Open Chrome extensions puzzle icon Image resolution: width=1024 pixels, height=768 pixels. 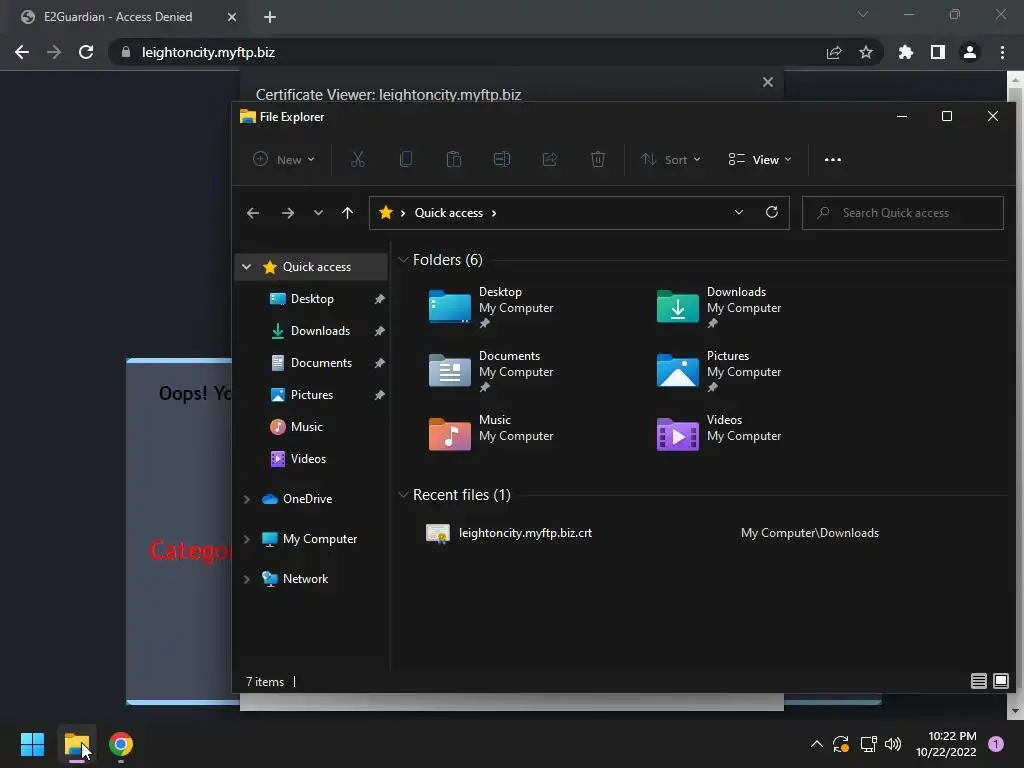905,52
